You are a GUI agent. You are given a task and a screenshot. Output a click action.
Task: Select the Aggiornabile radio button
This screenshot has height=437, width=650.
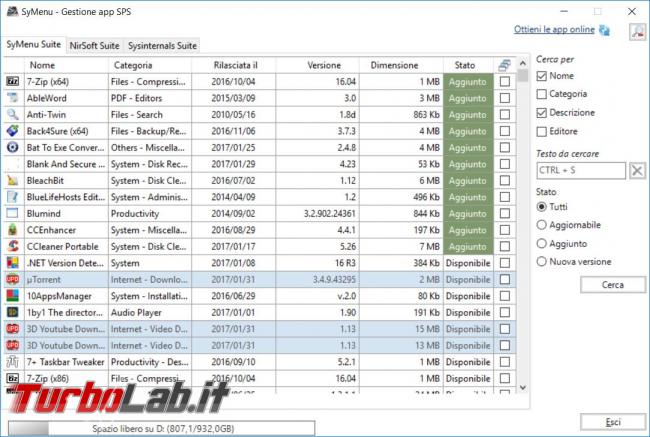tap(541, 225)
